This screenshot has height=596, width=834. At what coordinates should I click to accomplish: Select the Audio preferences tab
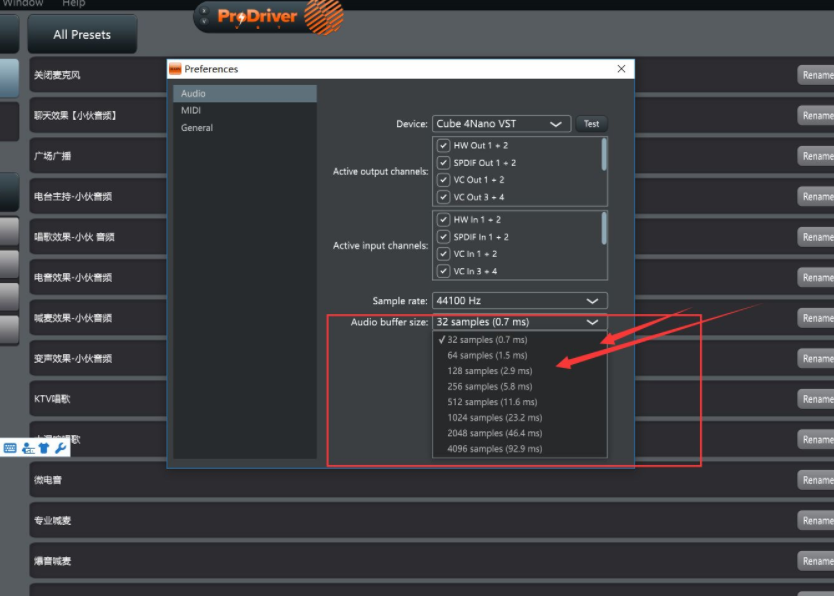pyautogui.click(x=245, y=94)
